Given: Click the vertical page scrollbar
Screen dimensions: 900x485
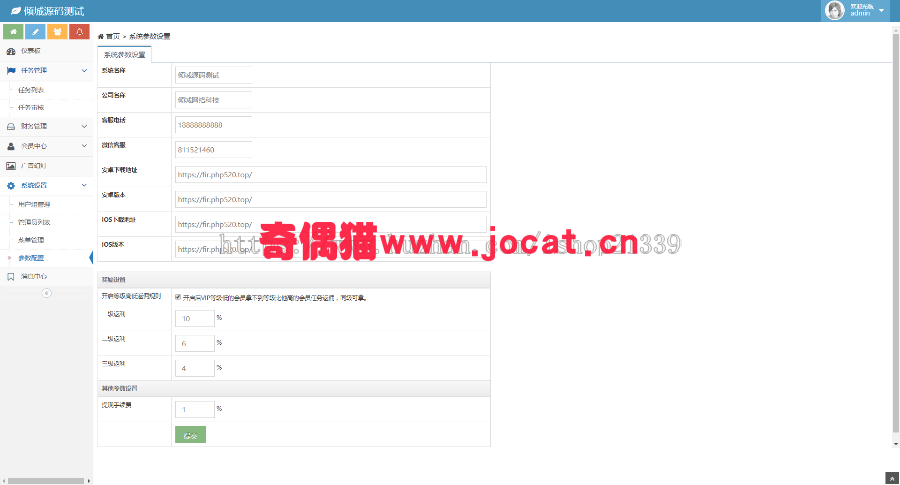Looking at the screenshot, I should (896, 232).
